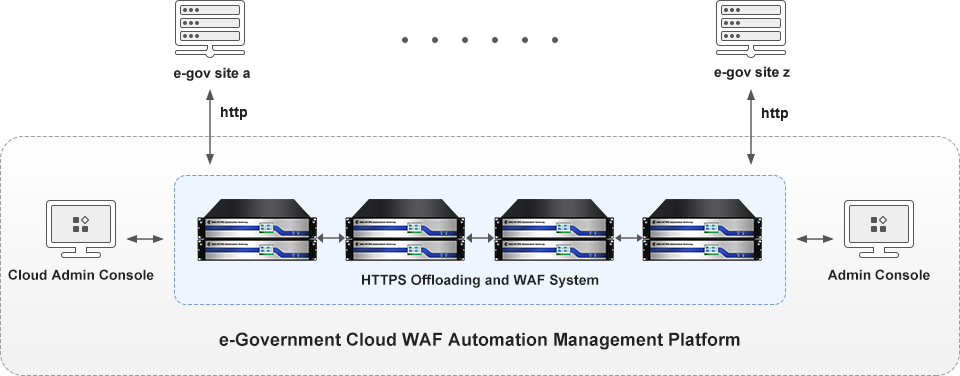This screenshot has height=376, width=960.
Task: Click the e-gov site z server icon
Action: pos(751,29)
